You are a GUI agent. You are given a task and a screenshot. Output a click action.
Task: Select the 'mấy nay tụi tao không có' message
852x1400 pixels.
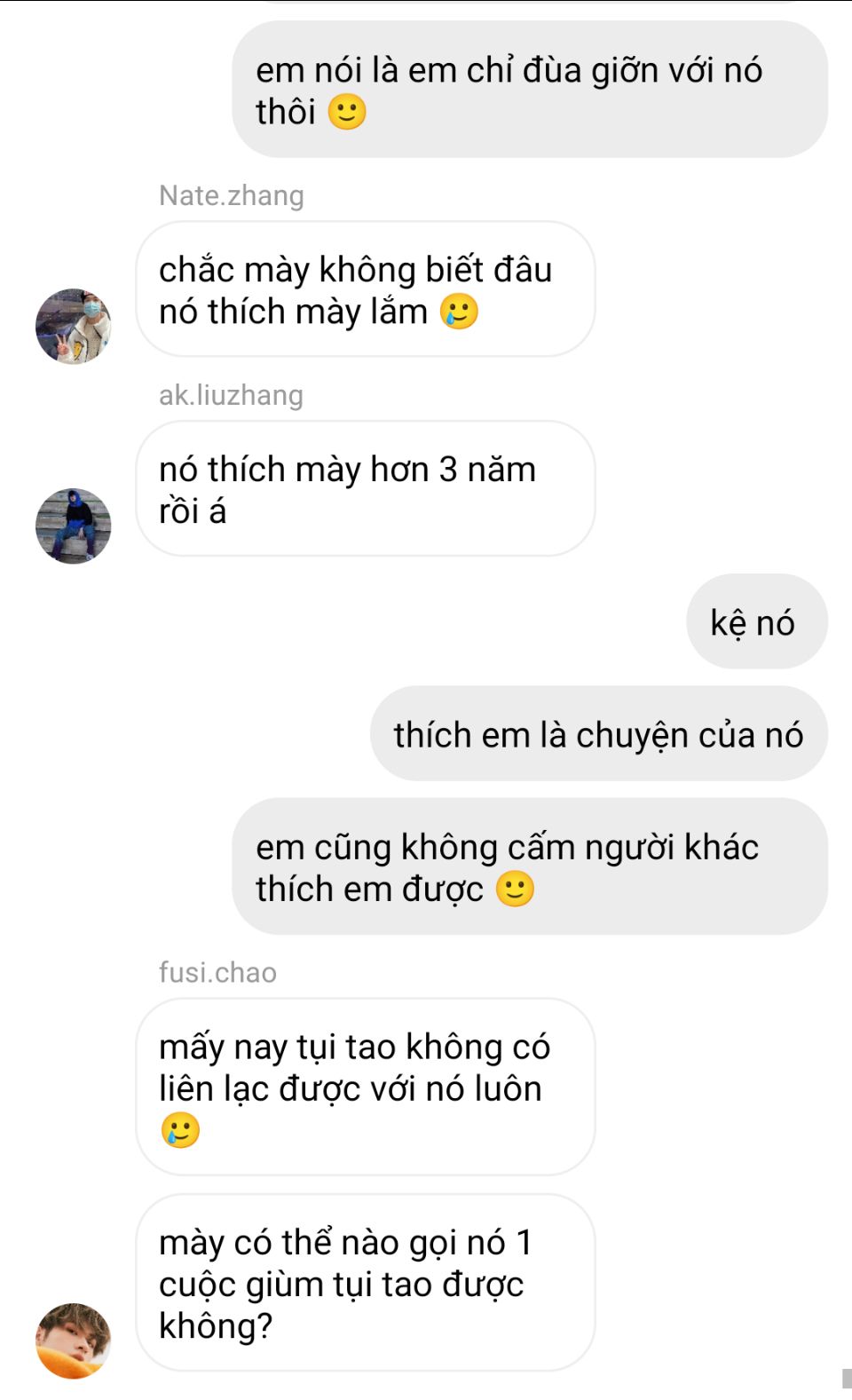(365, 1087)
